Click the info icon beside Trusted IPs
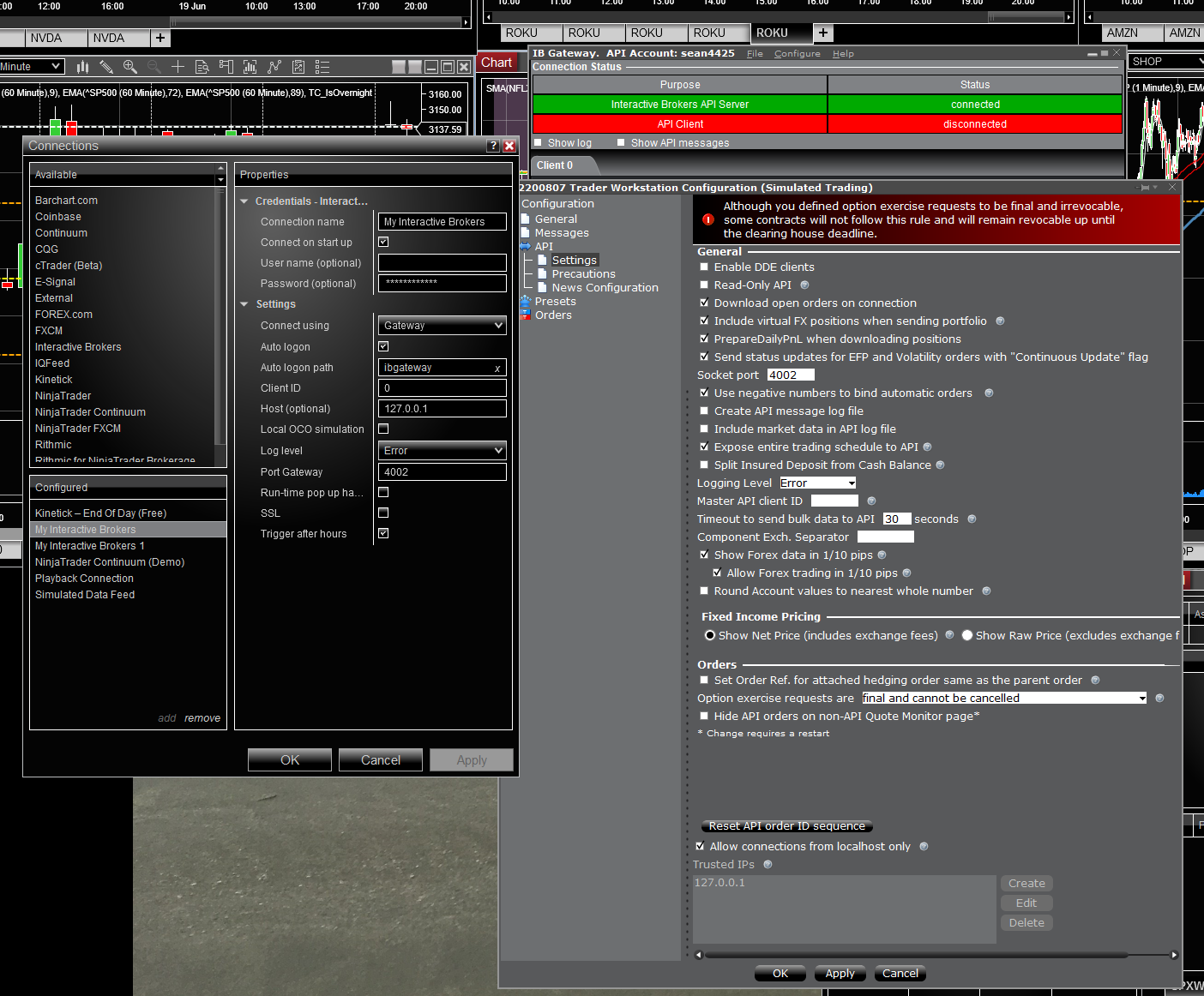 (x=768, y=865)
